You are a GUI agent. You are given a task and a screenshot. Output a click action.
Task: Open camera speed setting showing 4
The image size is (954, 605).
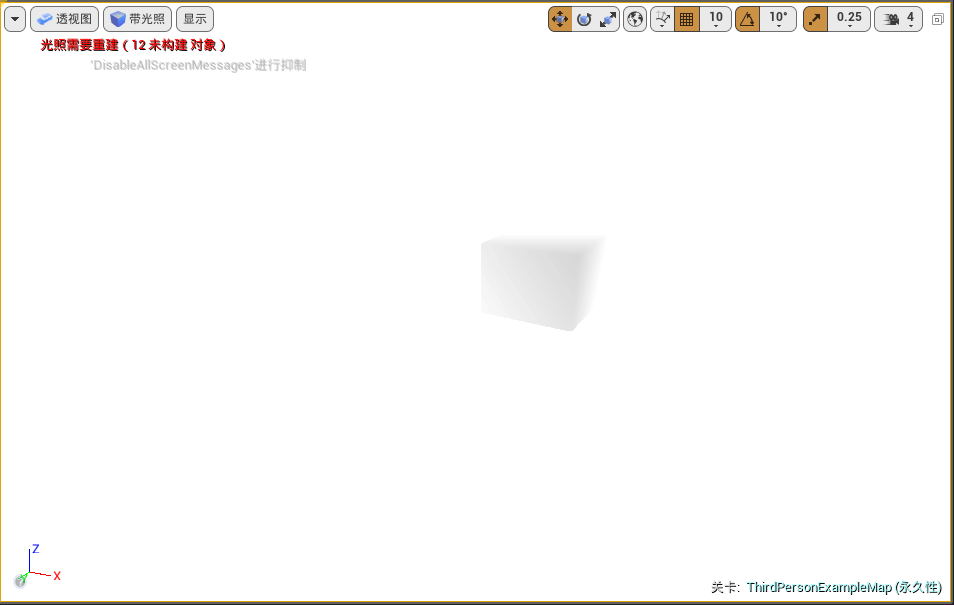899,19
